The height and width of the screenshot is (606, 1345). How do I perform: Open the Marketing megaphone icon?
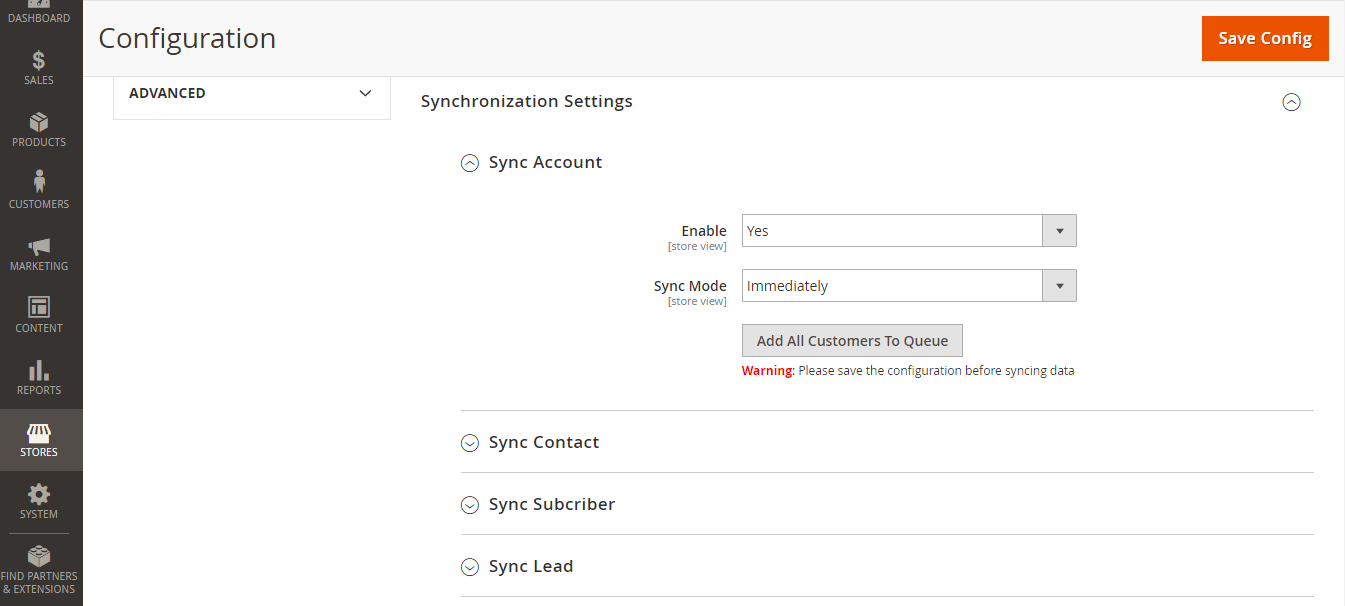point(39,246)
